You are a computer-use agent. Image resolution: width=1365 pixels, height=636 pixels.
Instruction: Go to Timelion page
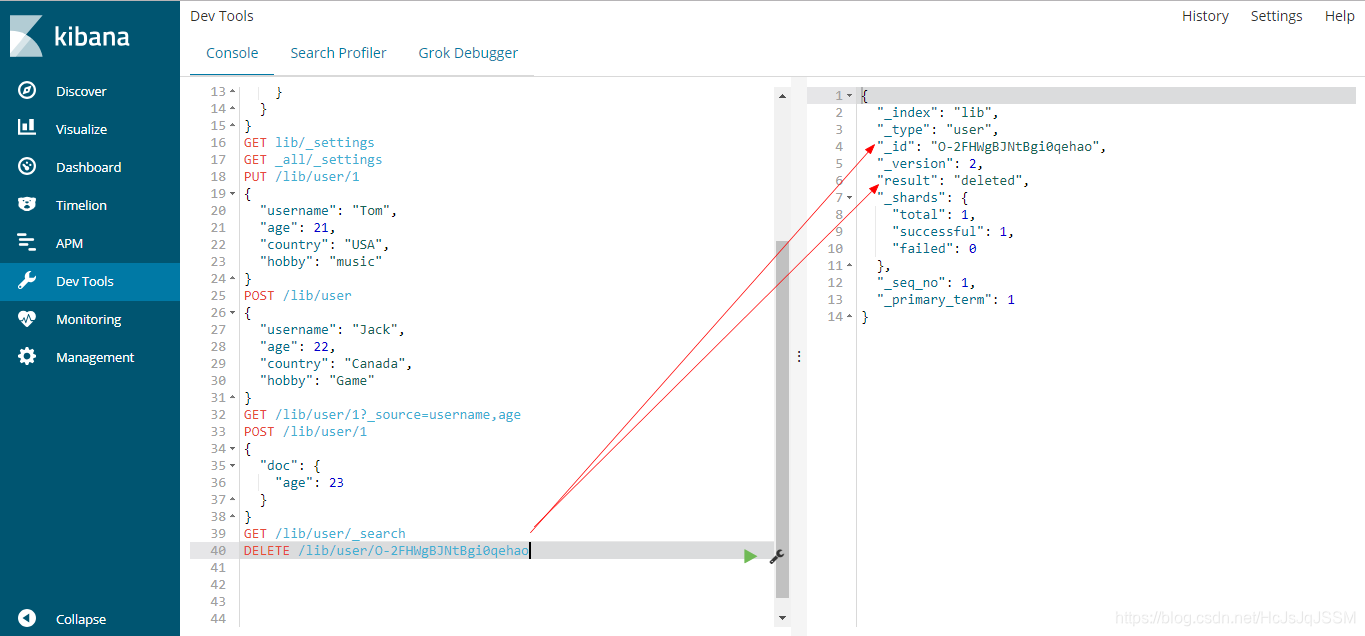pos(81,205)
